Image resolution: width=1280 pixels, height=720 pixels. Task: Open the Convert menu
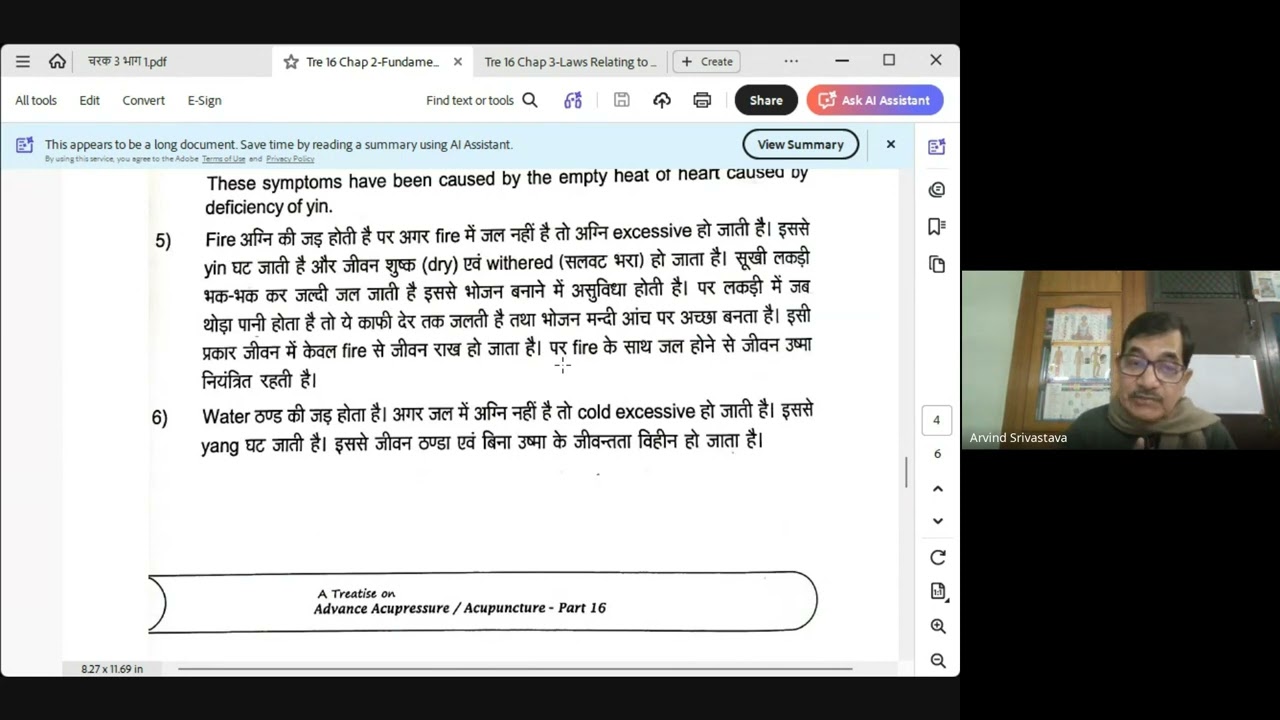click(143, 100)
